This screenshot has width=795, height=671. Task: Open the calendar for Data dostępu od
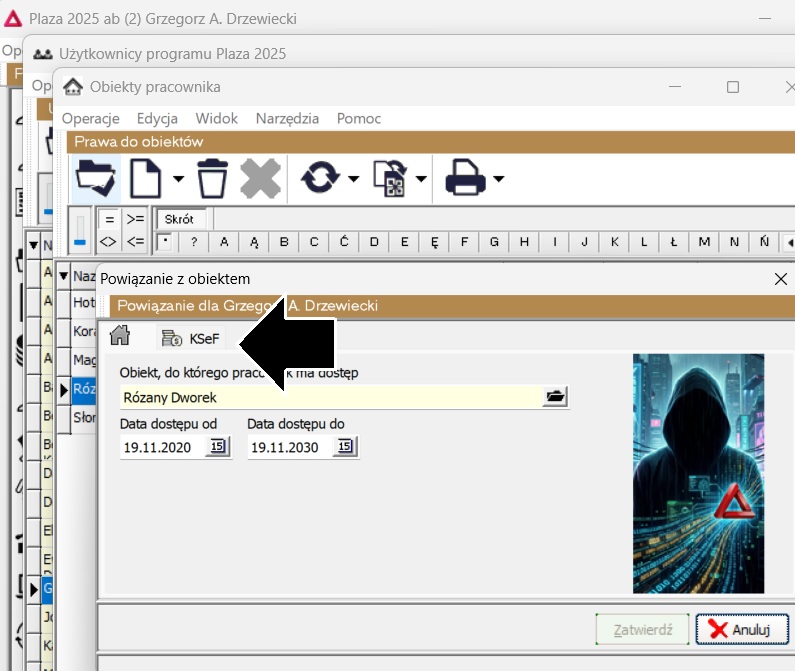click(218, 446)
